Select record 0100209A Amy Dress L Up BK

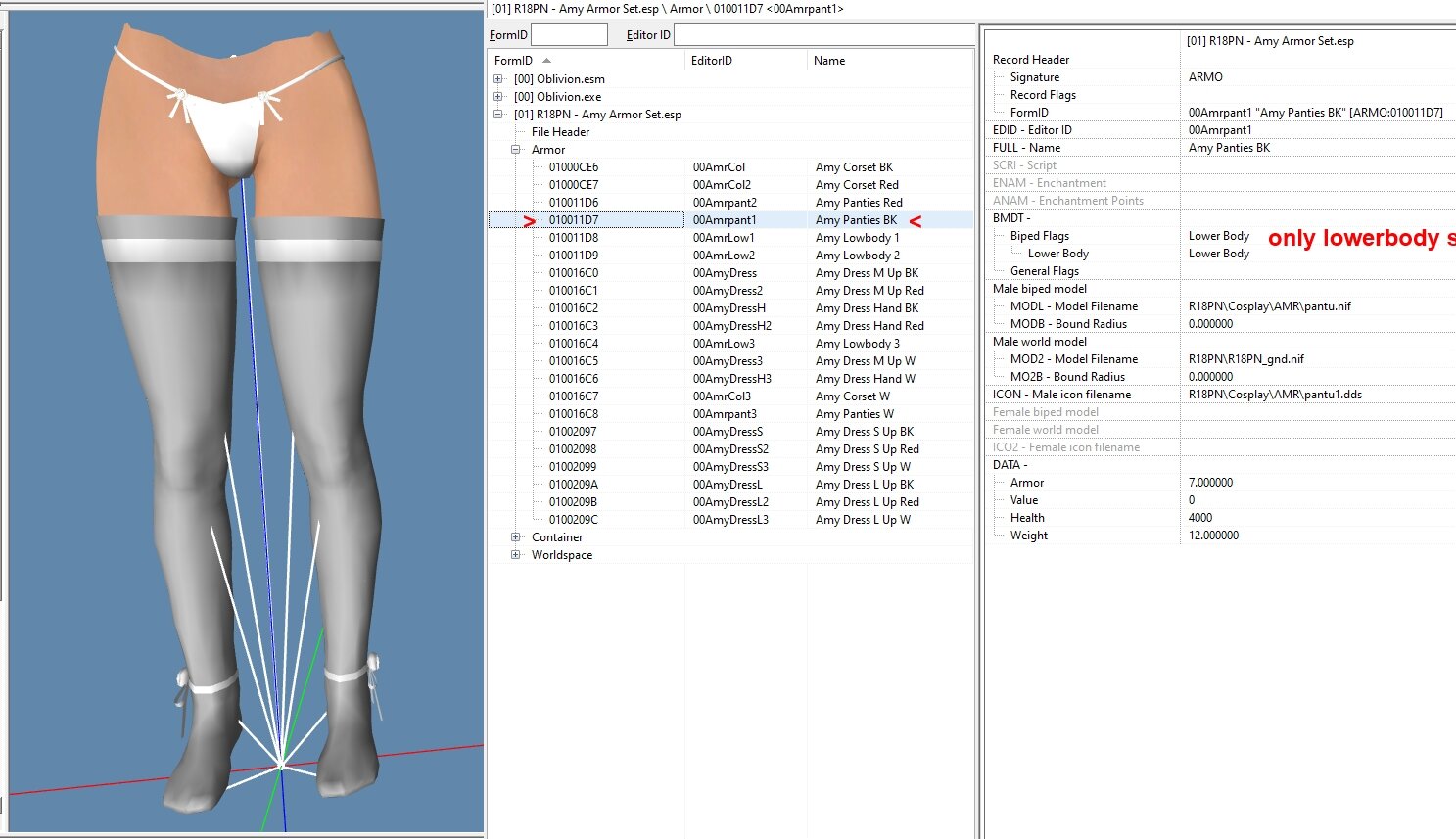(x=730, y=485)
